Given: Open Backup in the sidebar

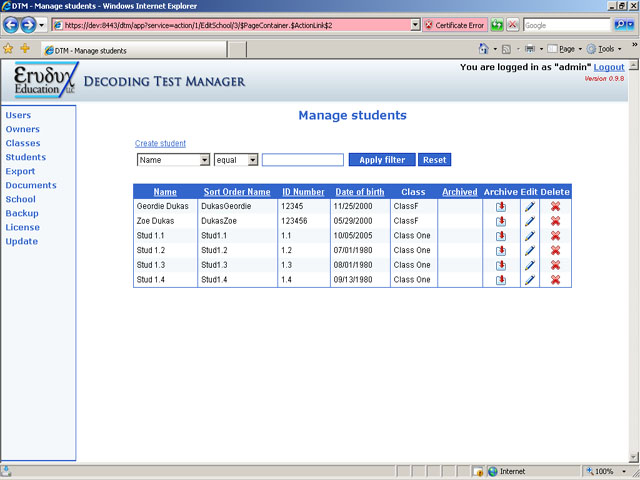Looking at the screenshot, I should click(x=22, y=213).
